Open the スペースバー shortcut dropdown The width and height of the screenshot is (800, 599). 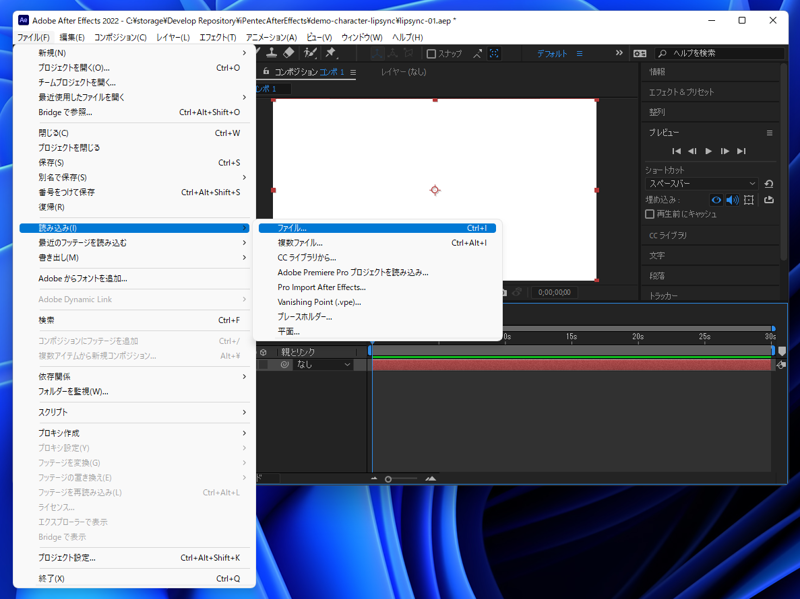coord(700,184)
